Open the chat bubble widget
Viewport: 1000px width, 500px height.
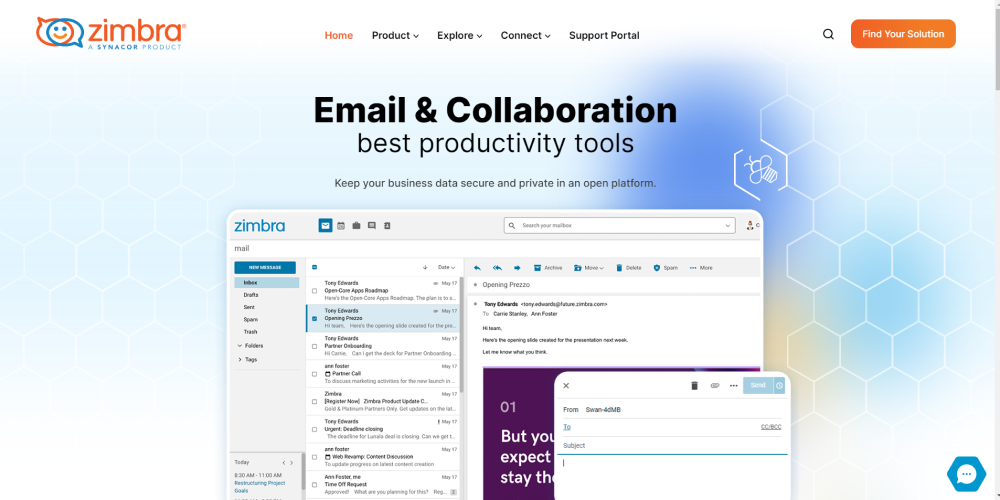coord(966,474)
